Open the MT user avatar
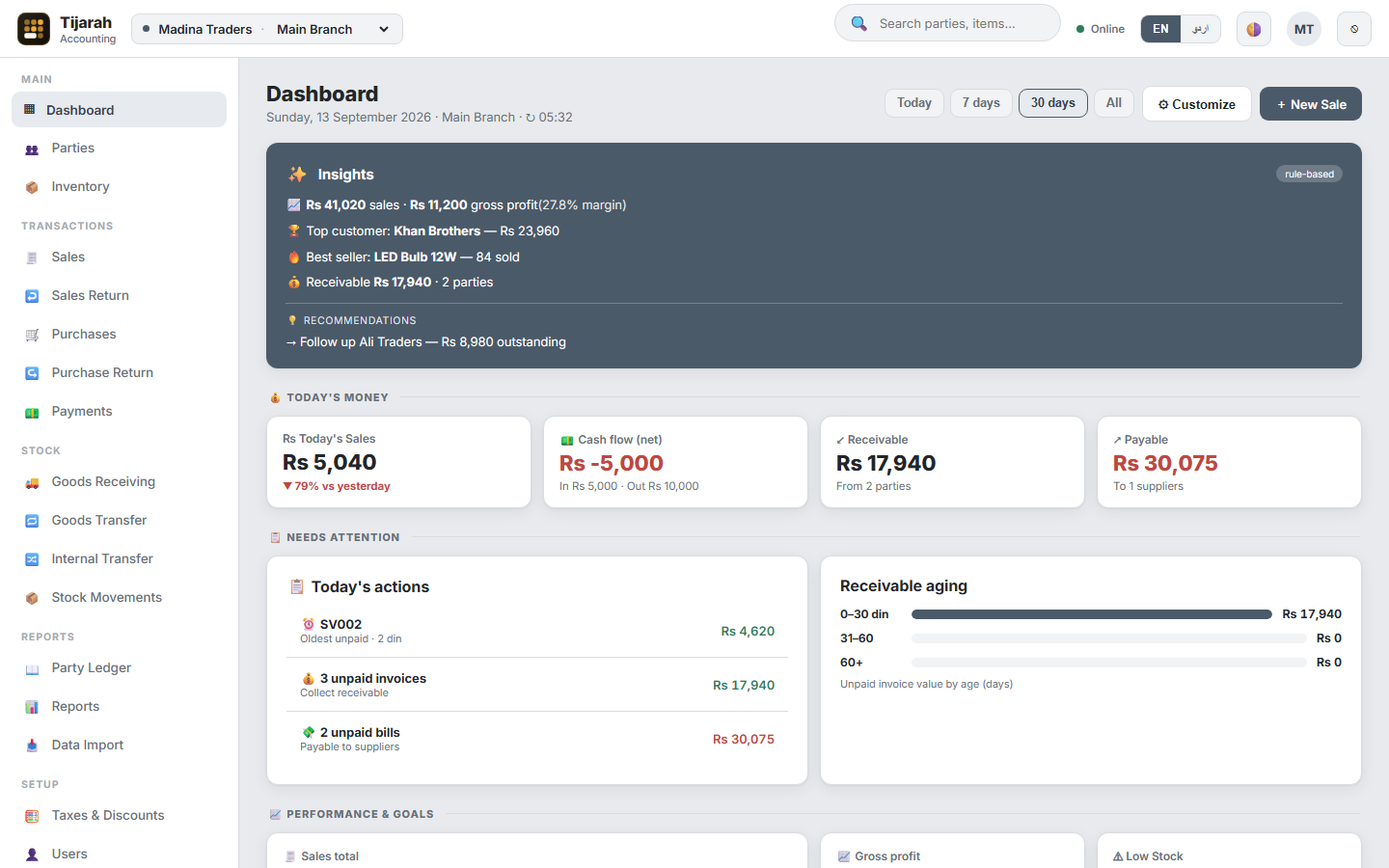The image size is (1389, 868). (x=1304, y=29)
